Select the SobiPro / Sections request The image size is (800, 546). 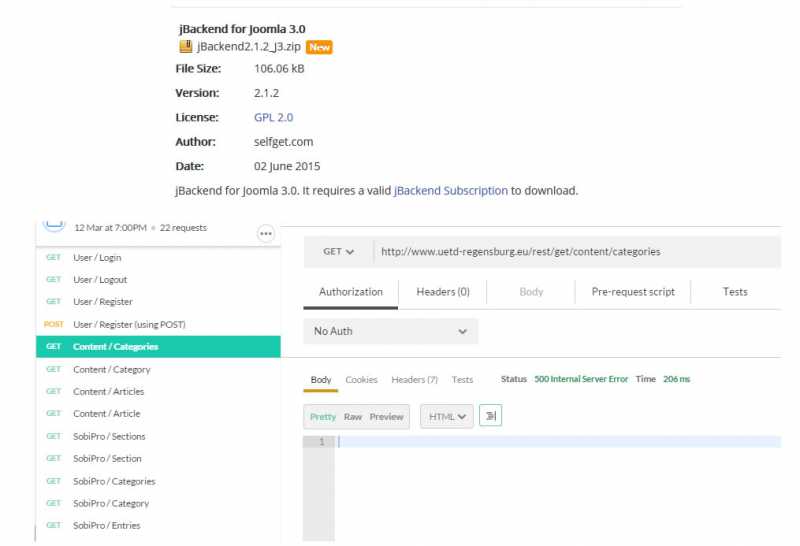[x=158, y=436]
